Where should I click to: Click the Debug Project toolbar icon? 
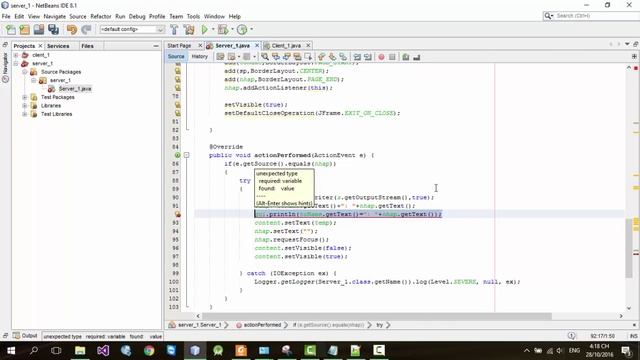[x=223, y=29]
